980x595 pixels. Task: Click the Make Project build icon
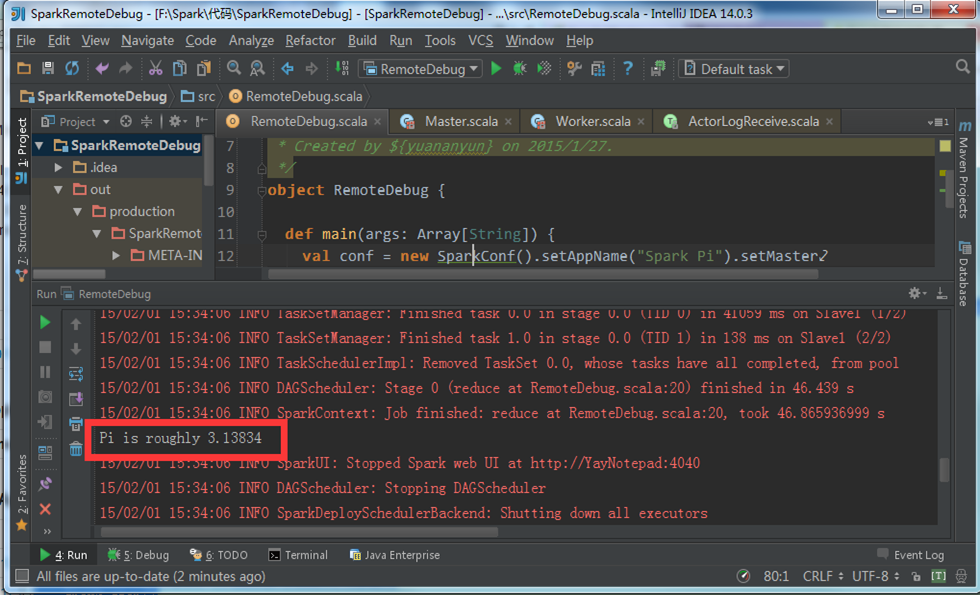(342, 68)
